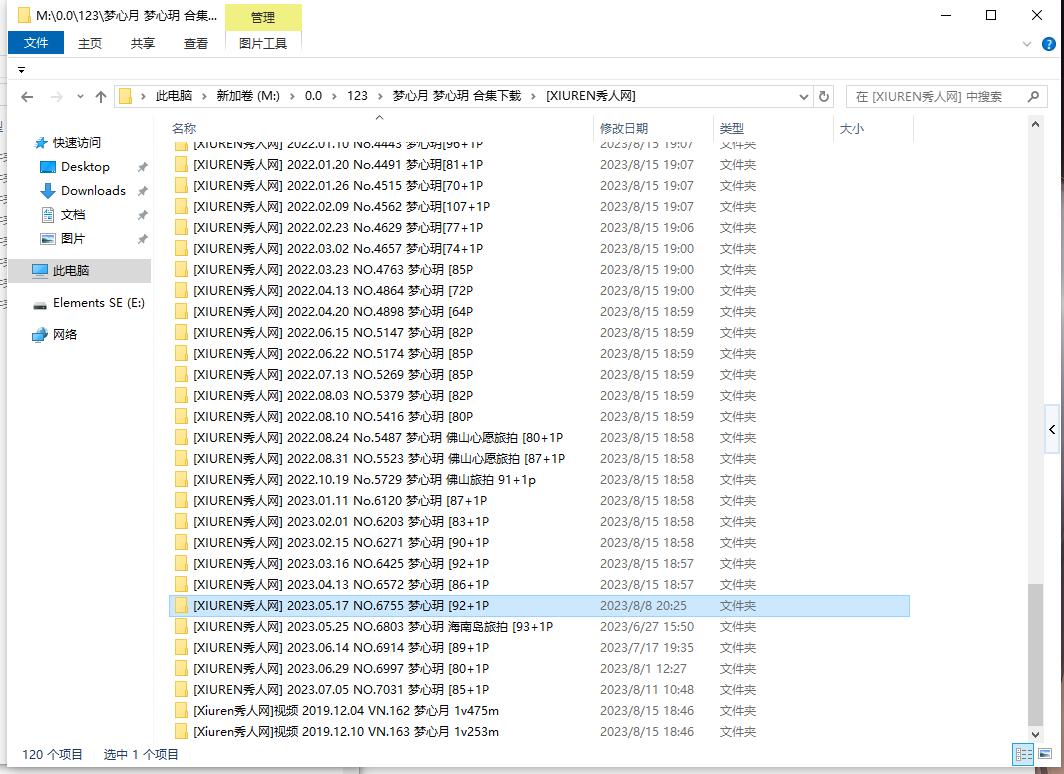
Task: Open Downloads in Quick access
Action: pyautogui.click(x=93, y=191)
